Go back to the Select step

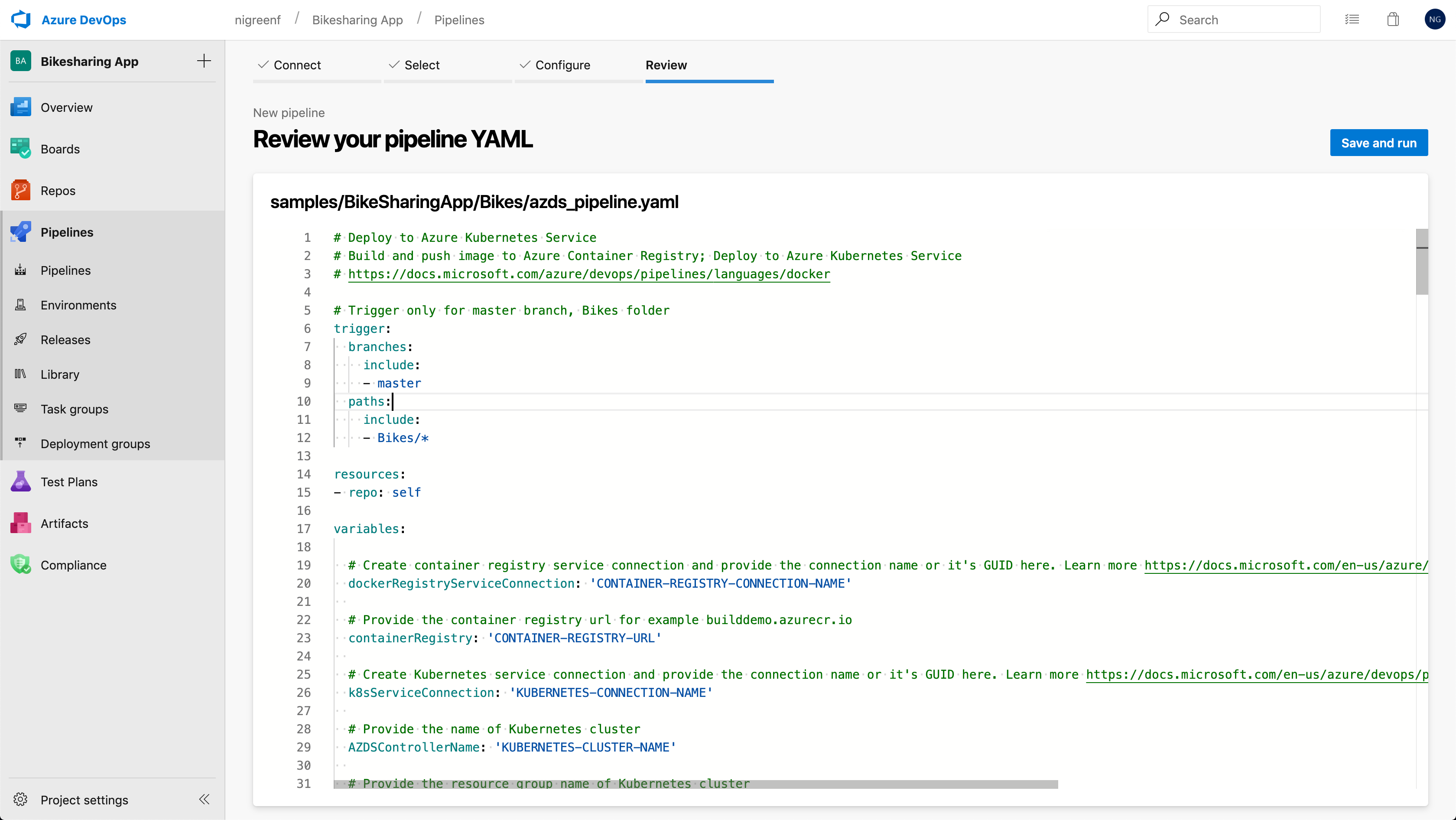click(422, 65)
